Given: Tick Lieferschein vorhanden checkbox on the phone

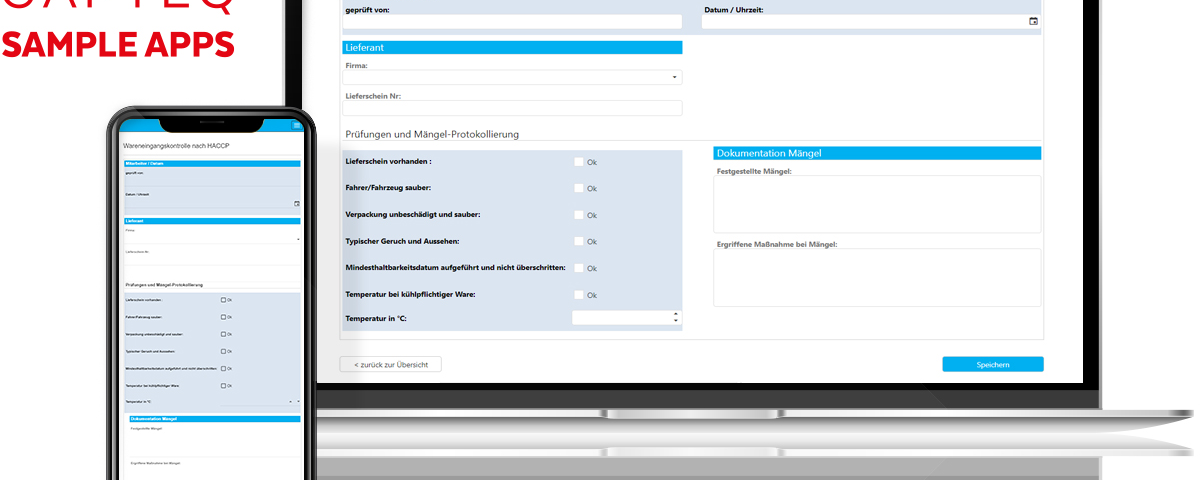Looking at the screenshot, I should [223, 299].
